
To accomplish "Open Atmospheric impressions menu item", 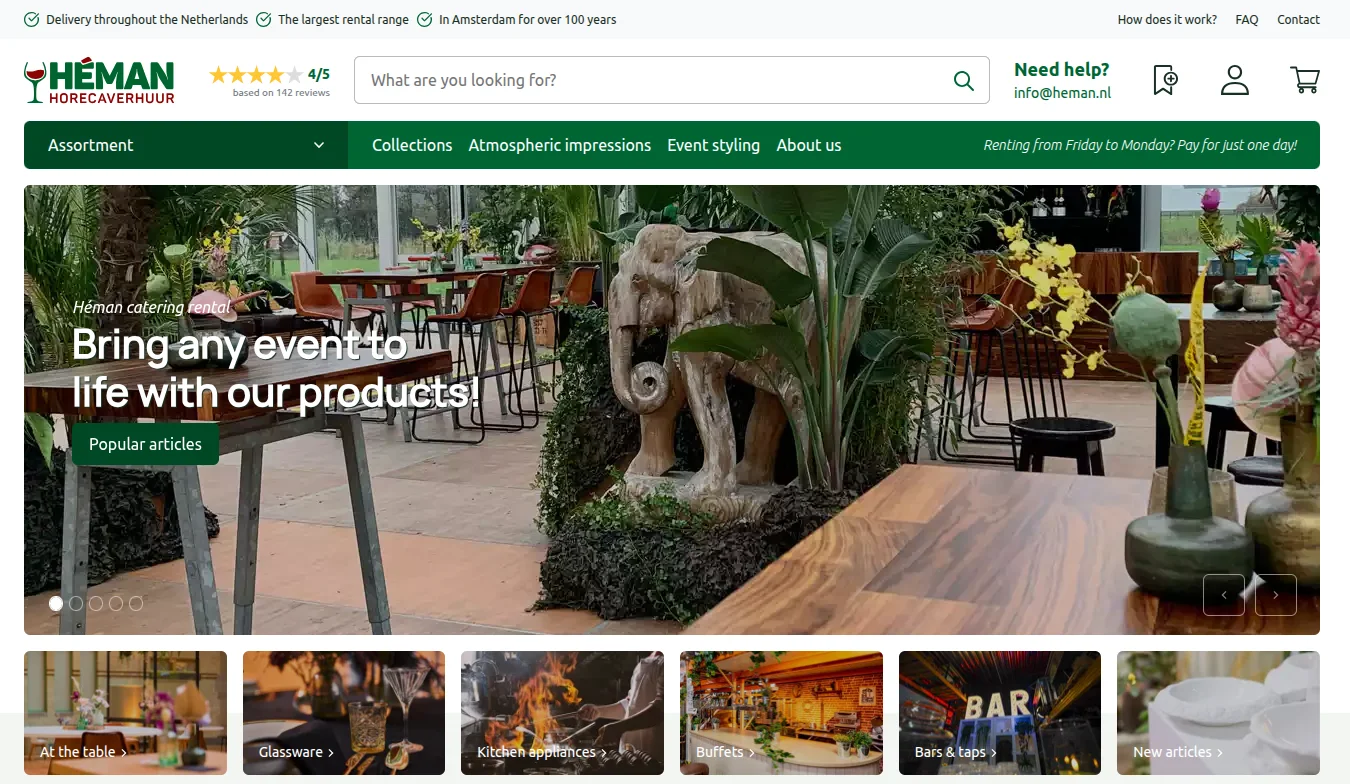I will [x=560, y=145].
